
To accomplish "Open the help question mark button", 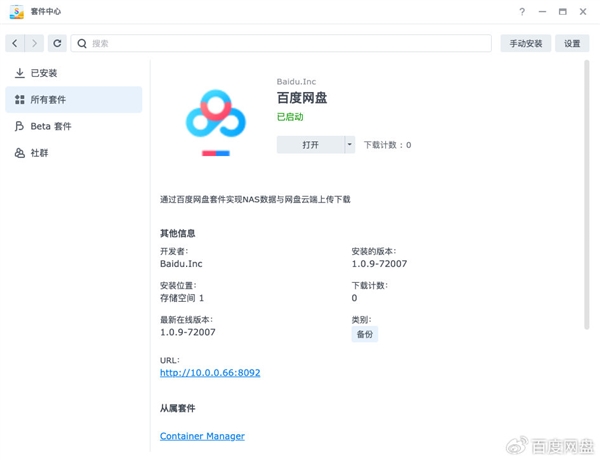I will [x=522, y=12].
